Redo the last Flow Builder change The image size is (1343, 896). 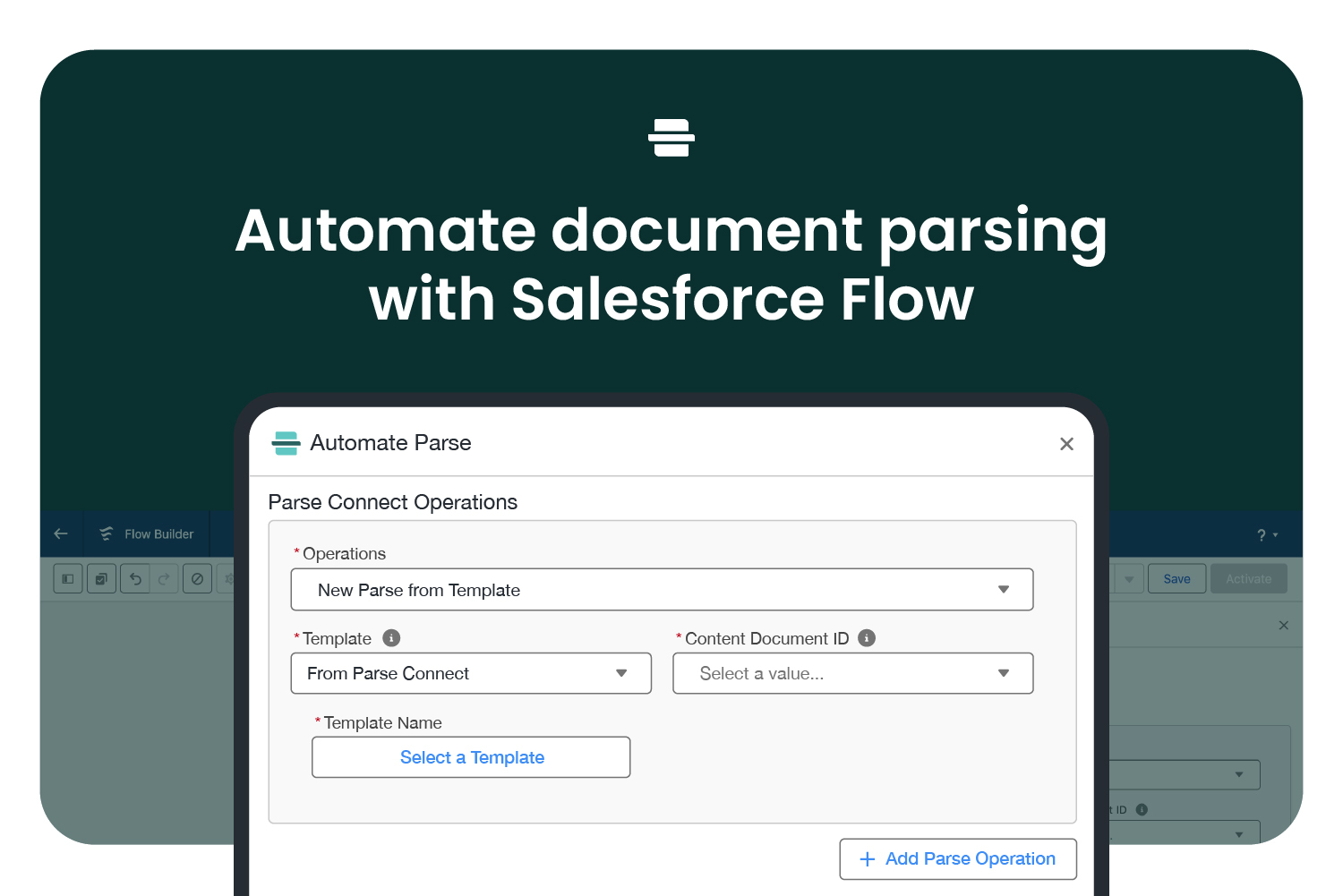click(164, 579)
